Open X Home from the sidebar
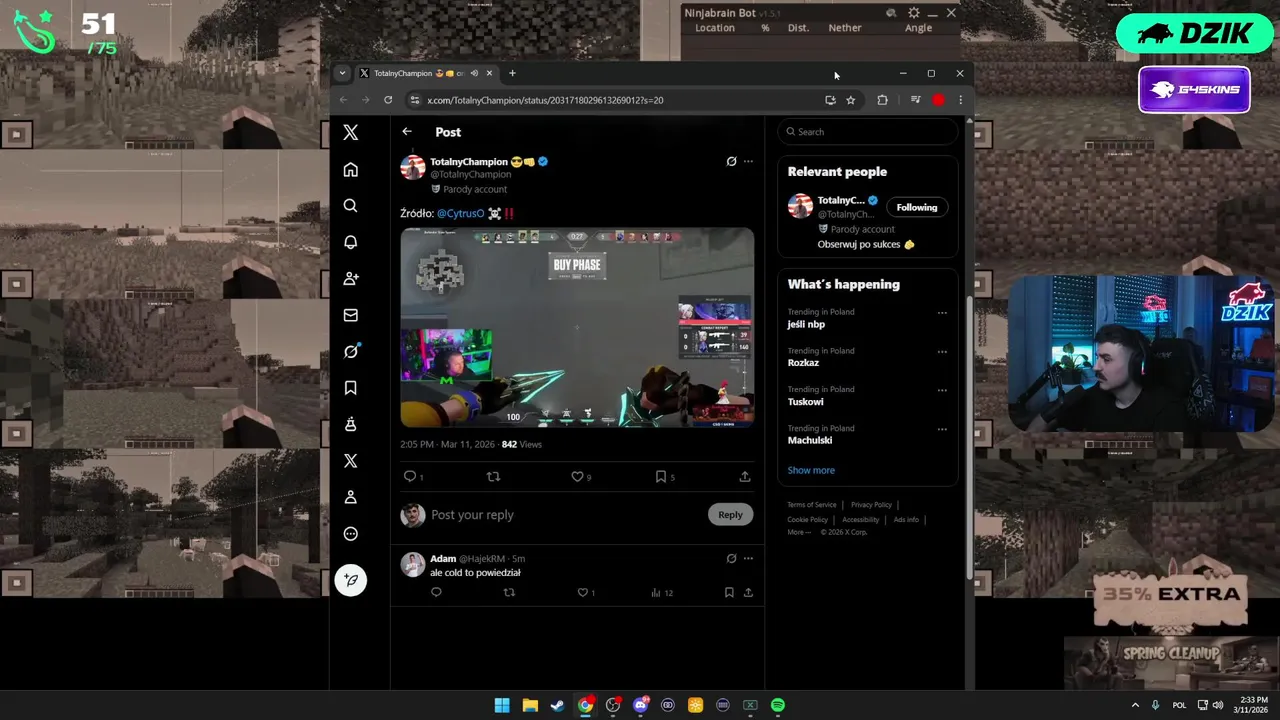This screenshot has width=1280, height=720. click(350, 170)
